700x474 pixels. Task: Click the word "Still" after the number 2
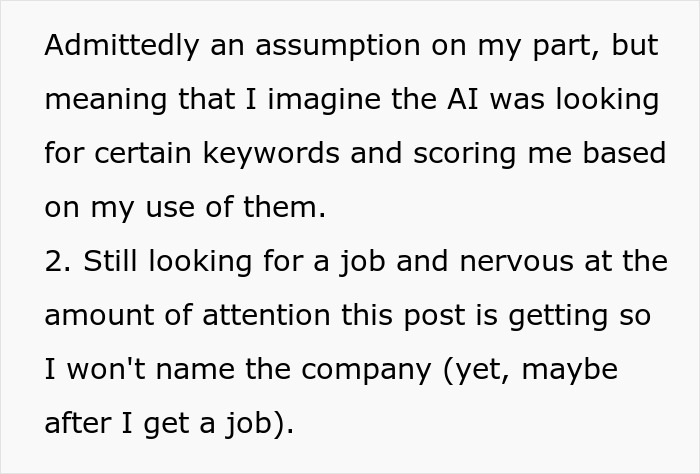109,262
